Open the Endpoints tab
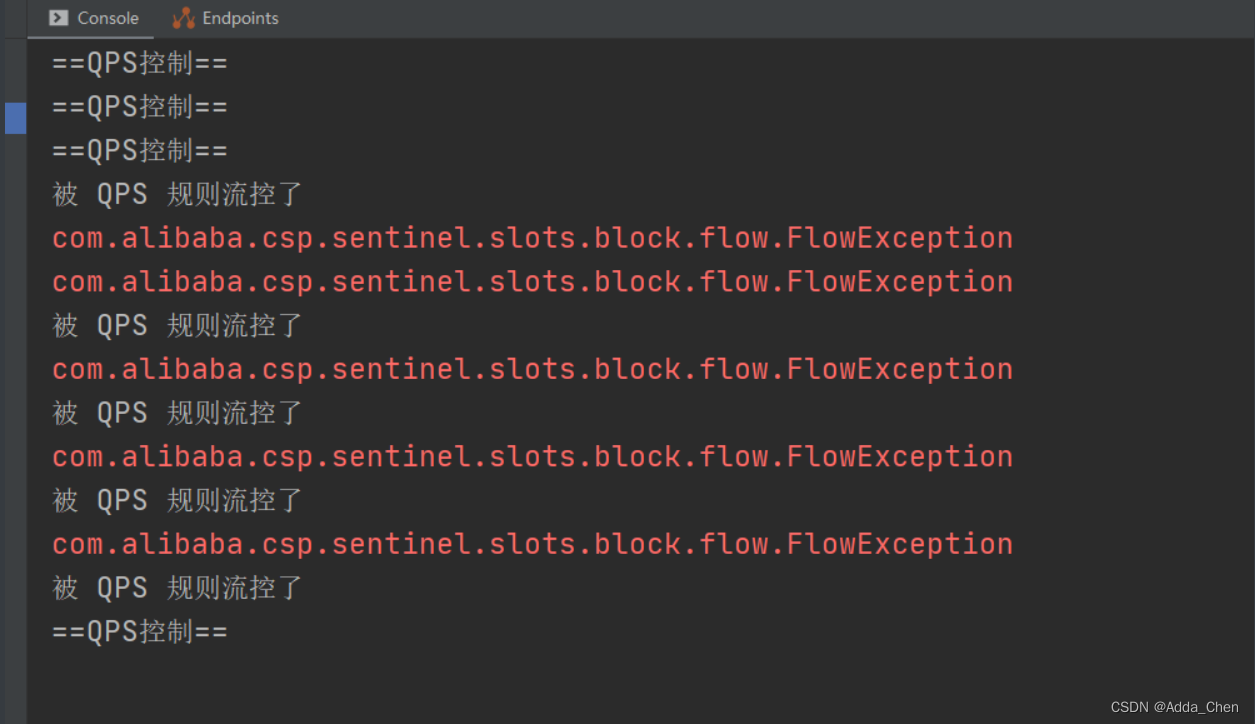Screen dimensions: 1255x724 tap(225, 18)
